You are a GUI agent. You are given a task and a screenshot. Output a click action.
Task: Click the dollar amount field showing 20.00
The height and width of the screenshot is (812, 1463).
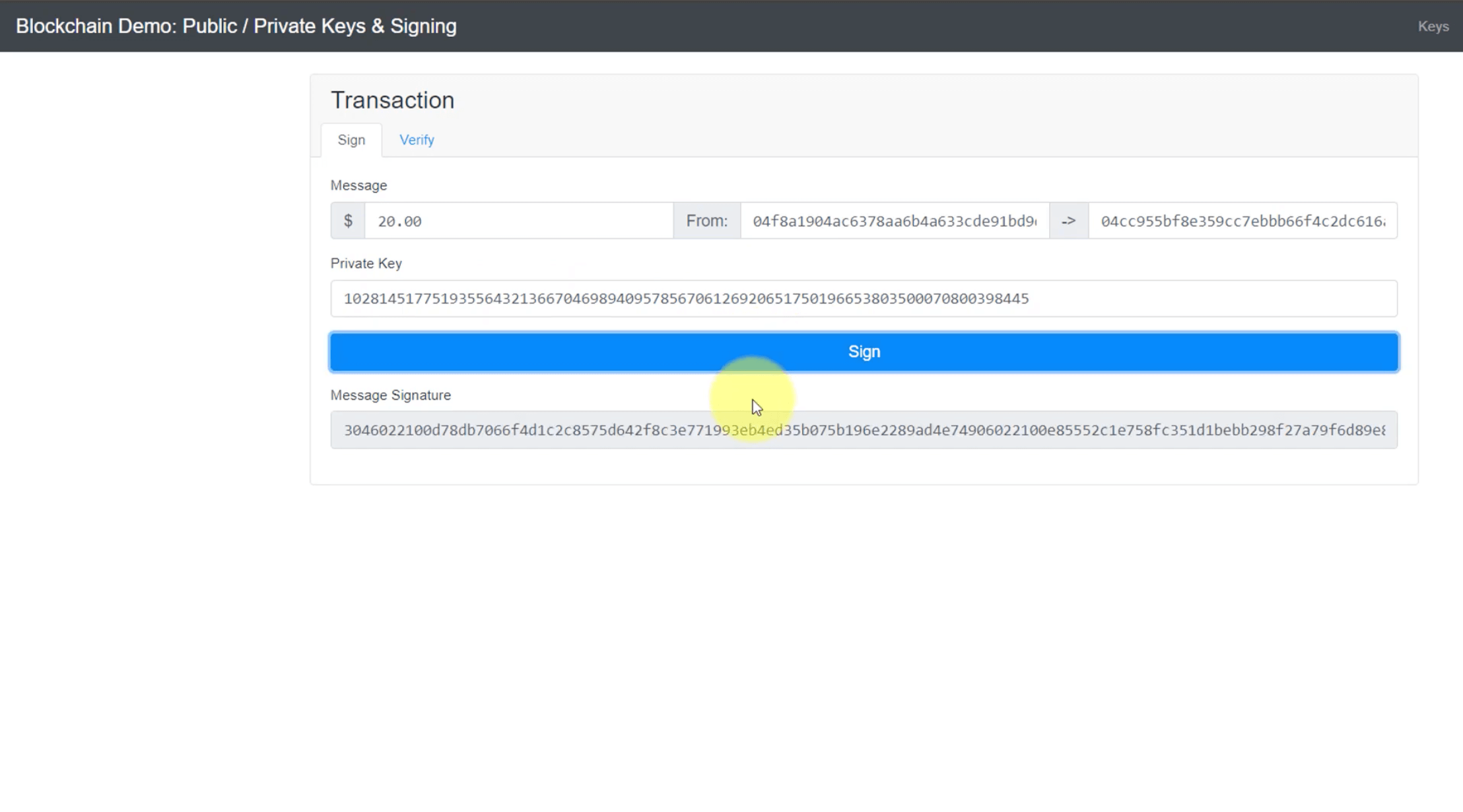point(519,221)
